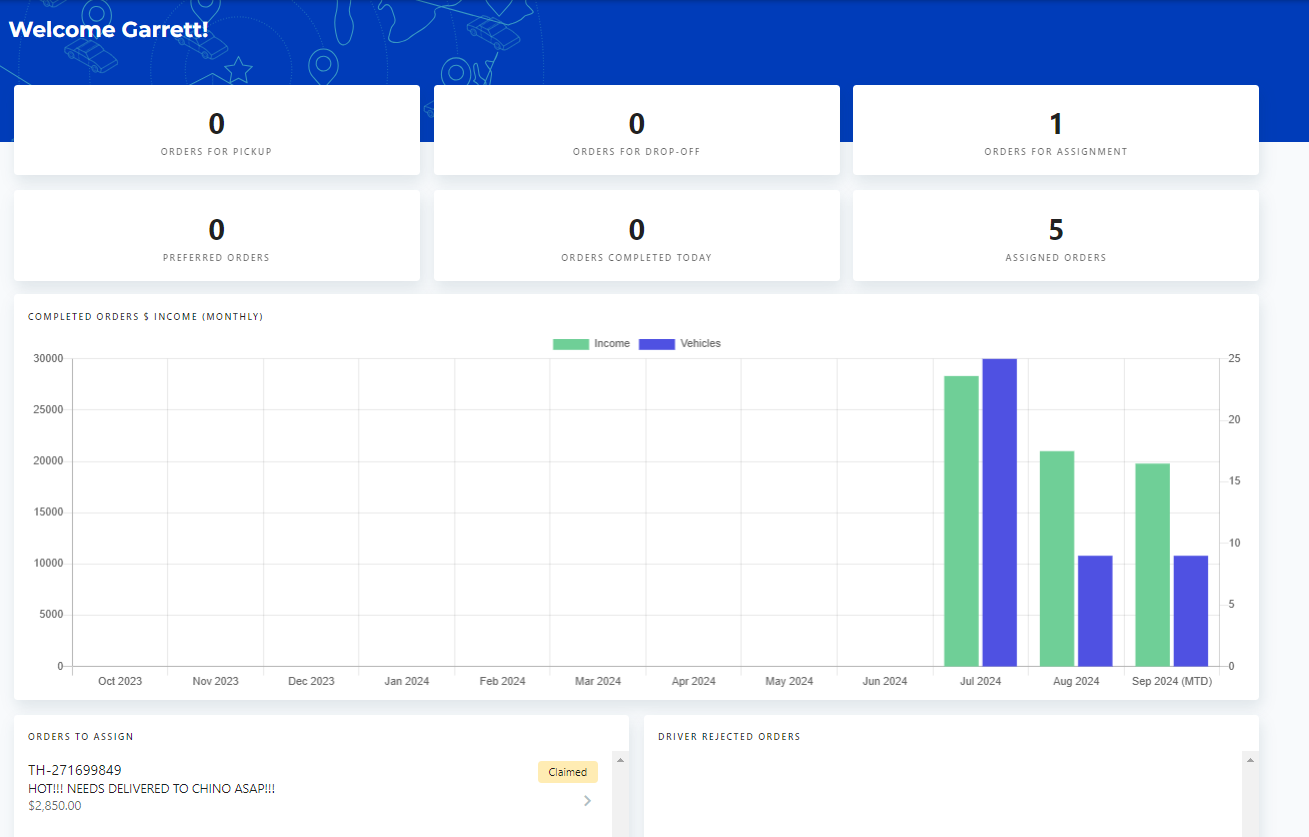Click the Oct 2023 axis label
The image size is (1309, 837).
coord(120,681)
